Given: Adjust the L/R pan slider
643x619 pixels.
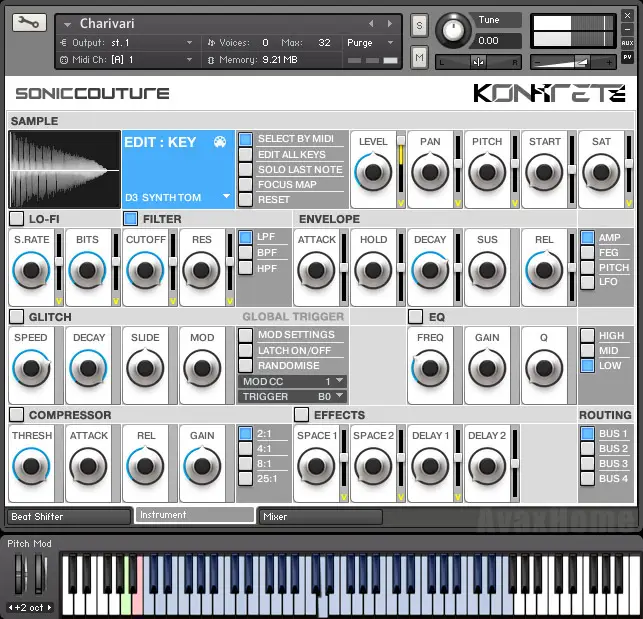Looking at the screenshot, I should [x=478, y=62].
